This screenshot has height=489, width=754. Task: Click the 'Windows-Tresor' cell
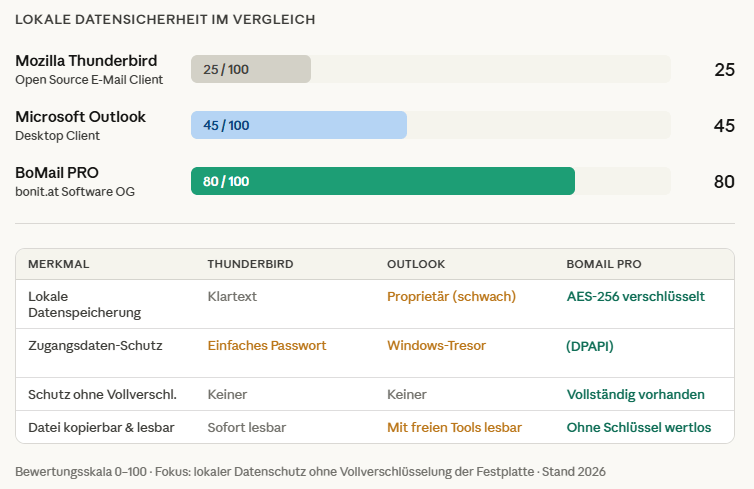pyautogui.click(x=436, y=345)
